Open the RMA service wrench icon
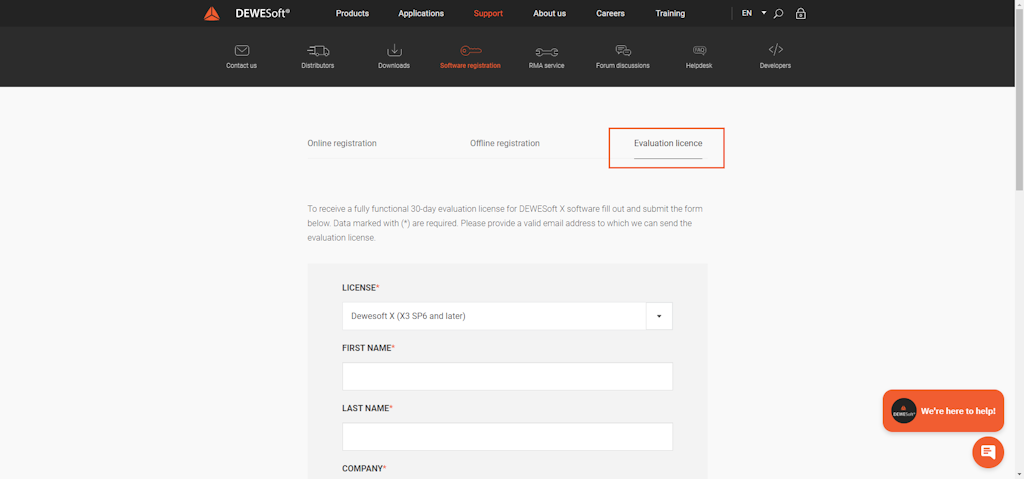The height and width of the screenshot is (479, 1024). 547,51
